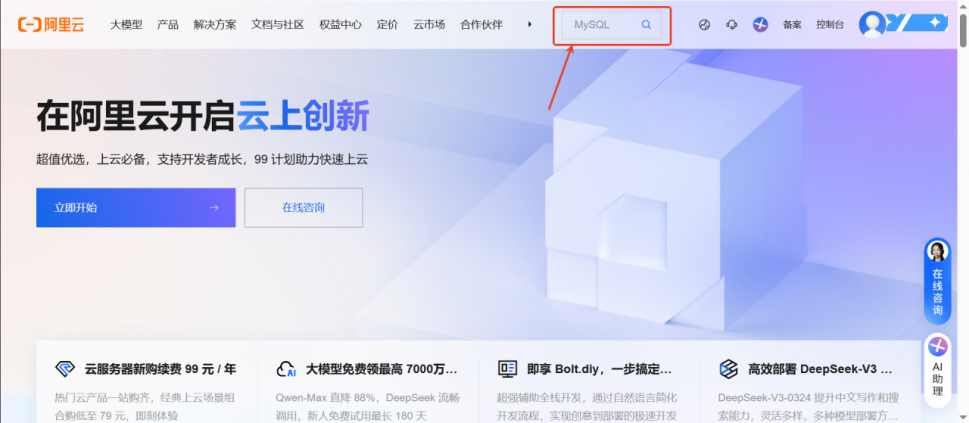Viewport: 969px width, 423px height.
Task: Open the 产品 menu
Action: (167, 25)
